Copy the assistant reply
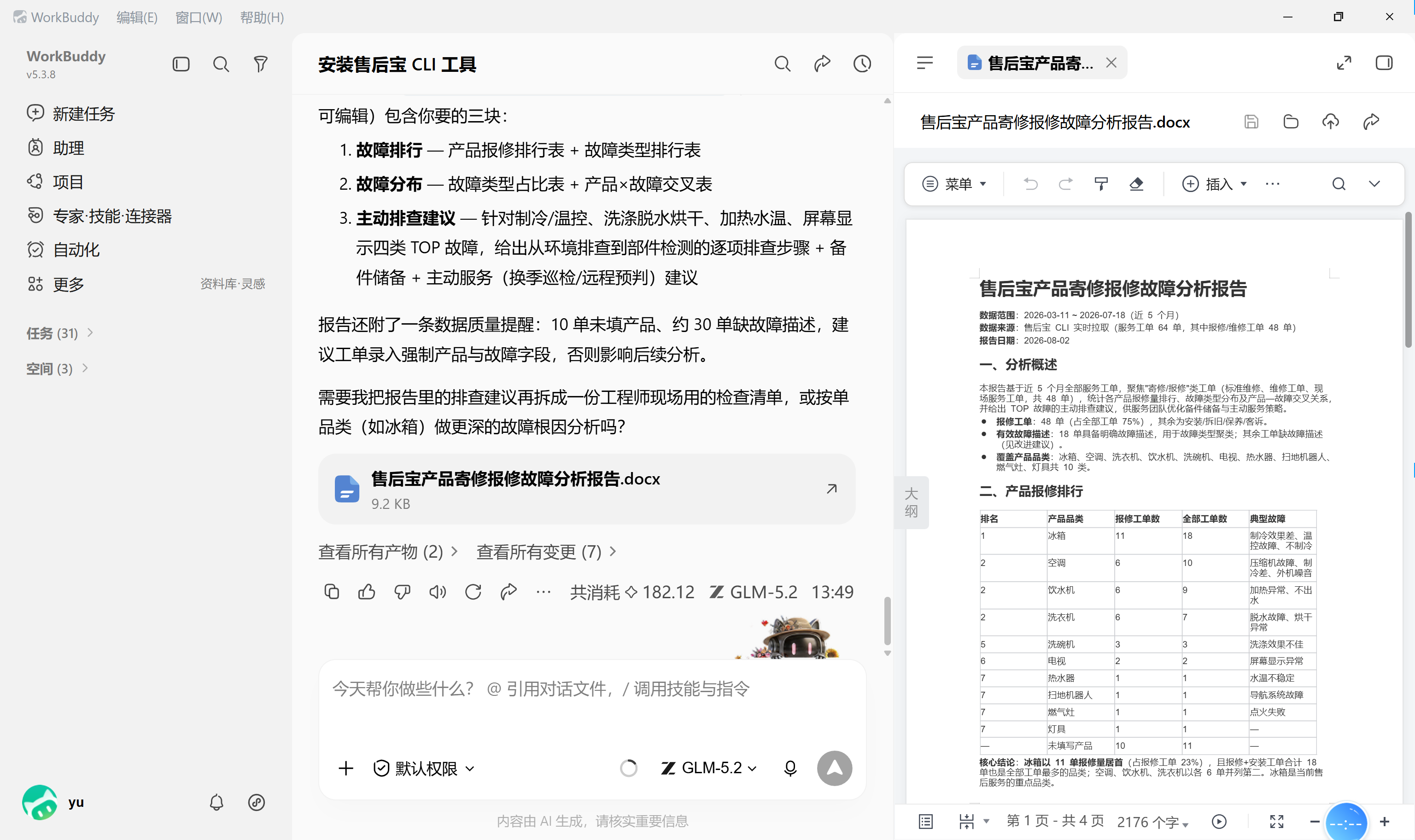Image resolution: width=1415 pixels, height=840 pixels. (332, 591)
